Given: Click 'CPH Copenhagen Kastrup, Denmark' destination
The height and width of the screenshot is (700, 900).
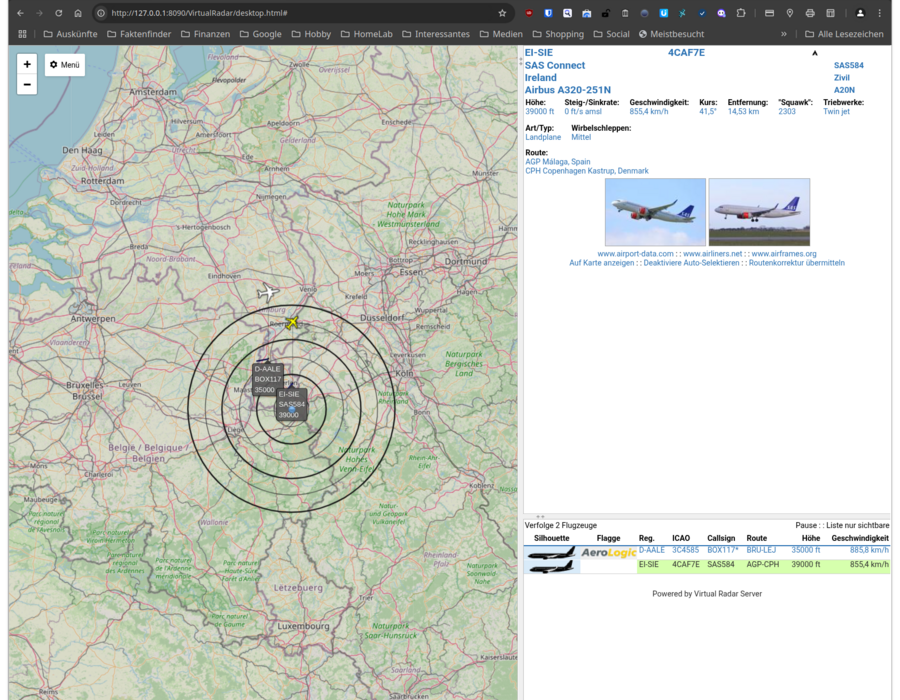Looking at the screenshot, I should (587, 171).
